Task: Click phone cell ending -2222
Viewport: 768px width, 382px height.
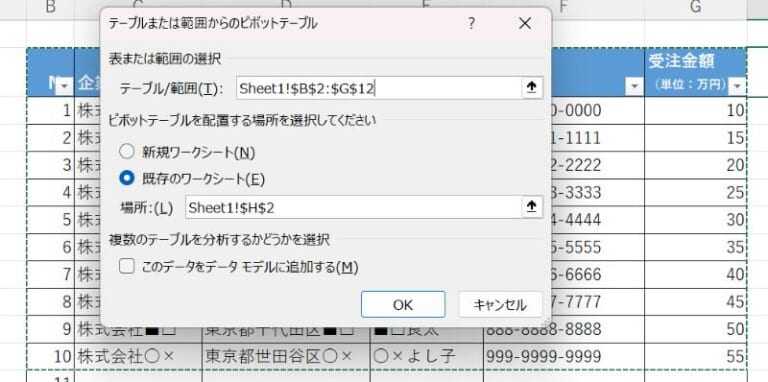Action: pyautogui.click(x=598, y=165)
